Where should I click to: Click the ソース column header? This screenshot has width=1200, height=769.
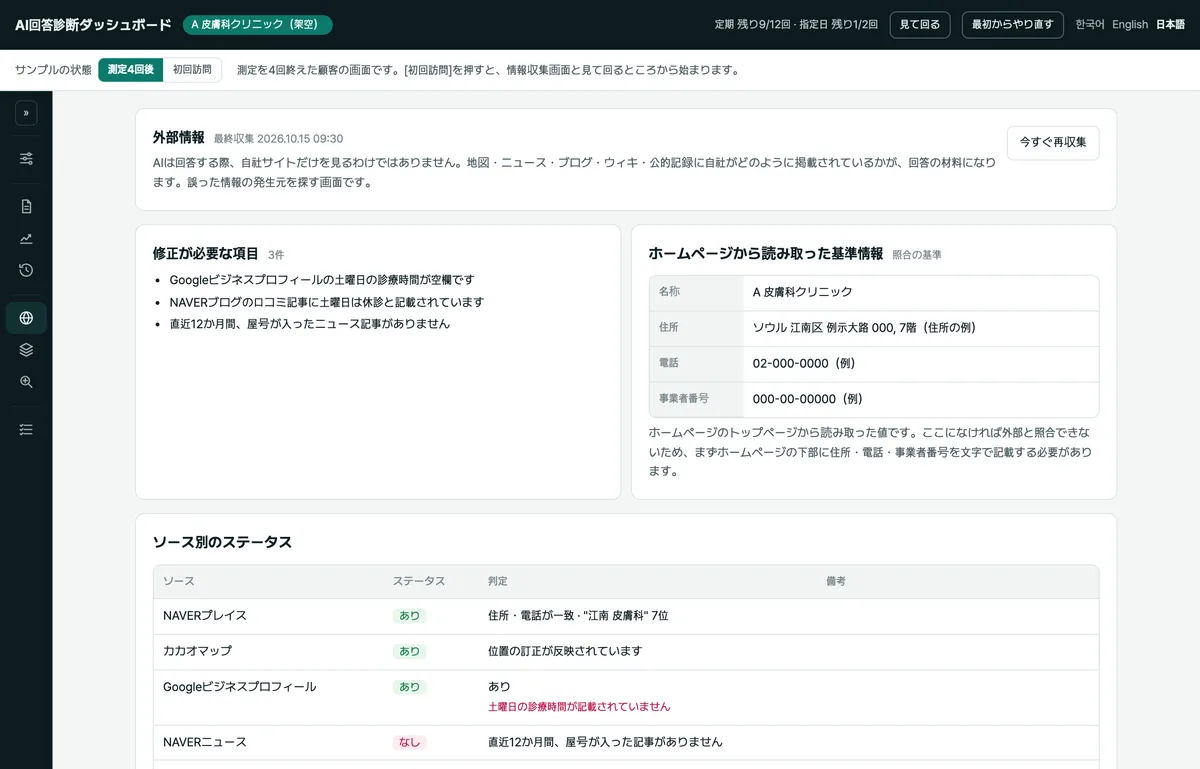(179, 581)
